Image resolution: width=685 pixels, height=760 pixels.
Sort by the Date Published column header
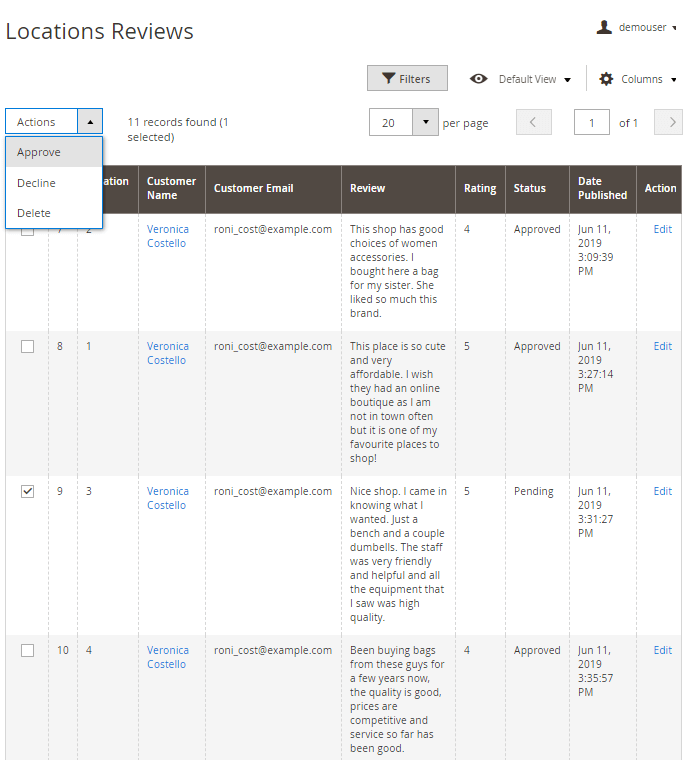coord(602,188)
